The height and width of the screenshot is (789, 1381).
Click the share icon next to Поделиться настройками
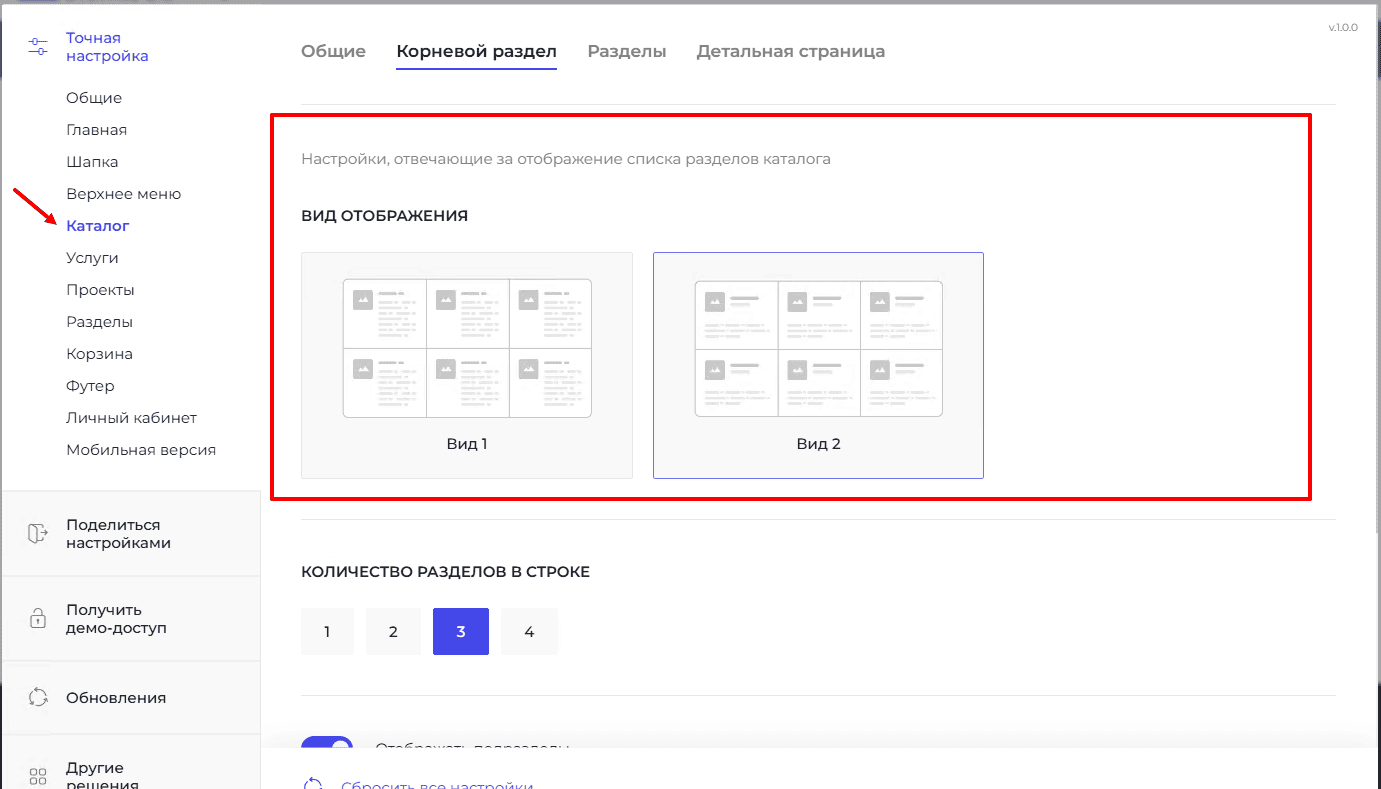38,534
